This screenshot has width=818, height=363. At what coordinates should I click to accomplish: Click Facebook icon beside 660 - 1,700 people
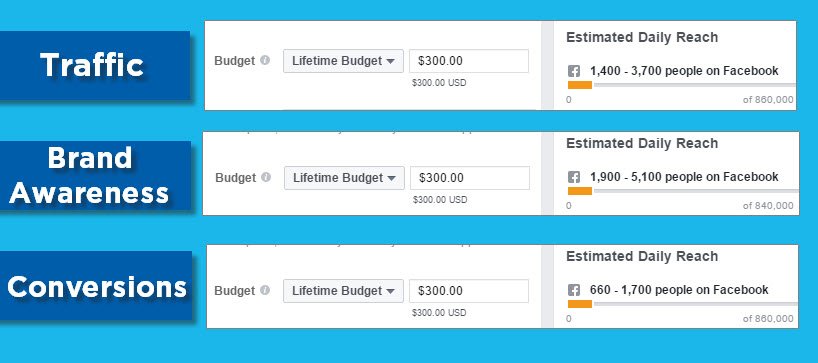tap(574, 291)
